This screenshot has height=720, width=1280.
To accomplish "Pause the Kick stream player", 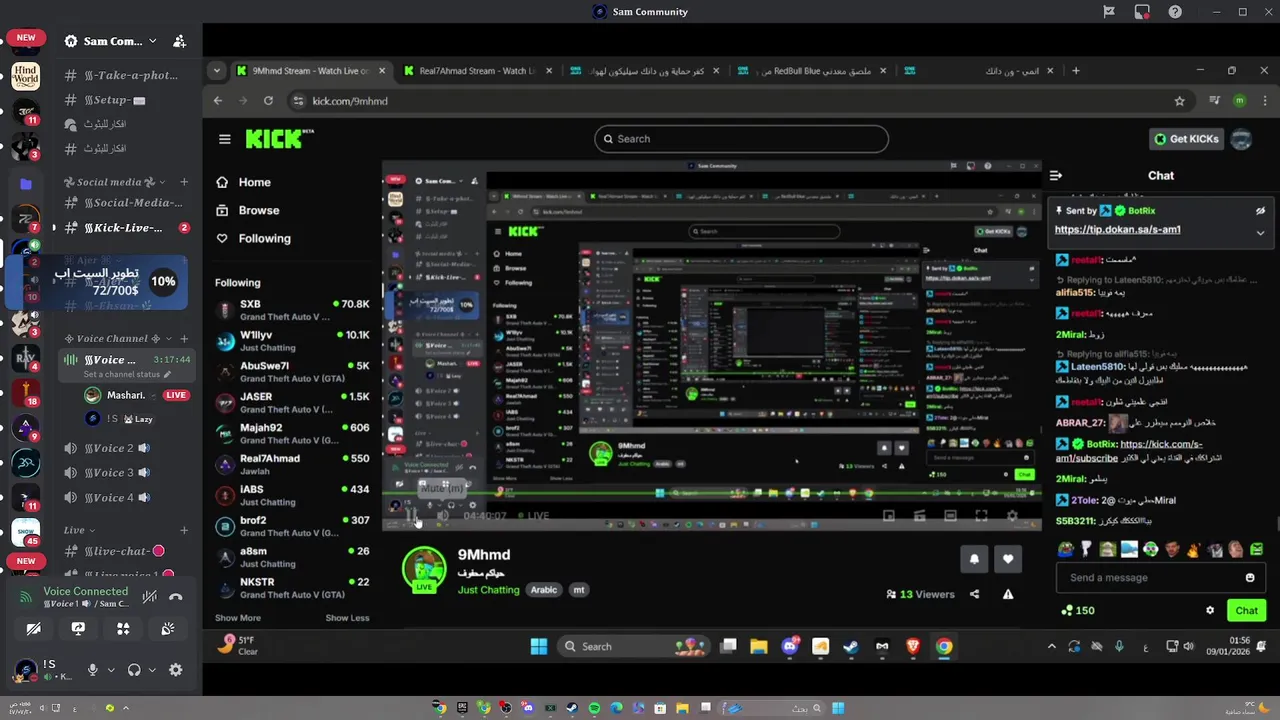I will click(x=410, y=516).
